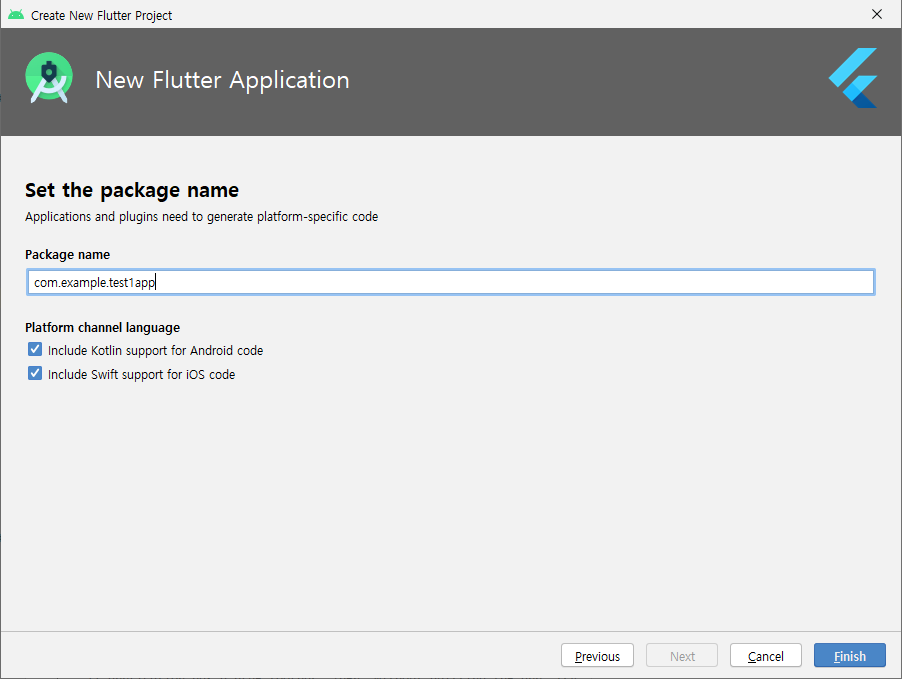Click the 'Set the package name' heading
The width and height of the screenshot is (902, 679).
pos(132,190)
